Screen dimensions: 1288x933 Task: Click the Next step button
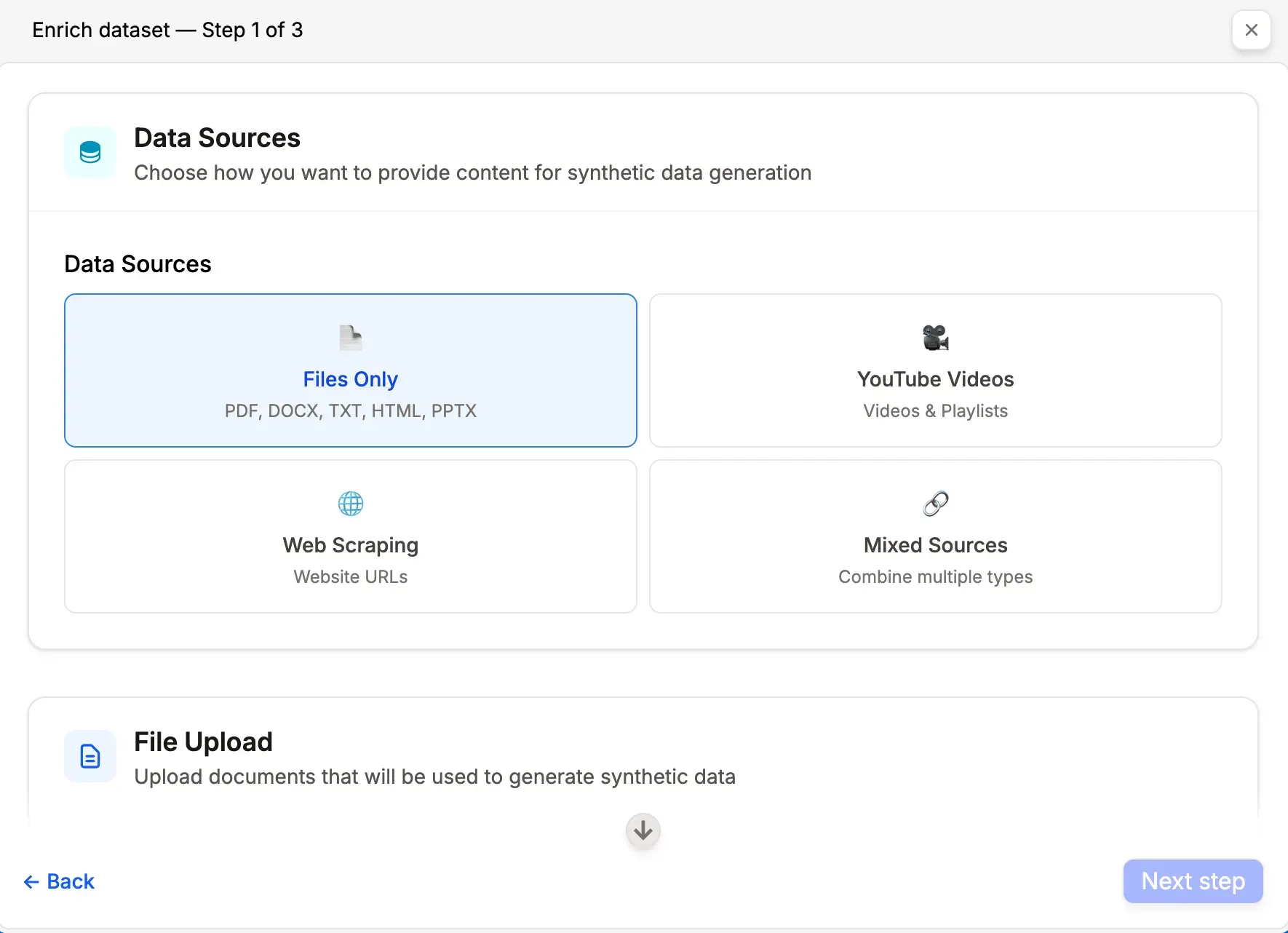[x=1192, y=881]
